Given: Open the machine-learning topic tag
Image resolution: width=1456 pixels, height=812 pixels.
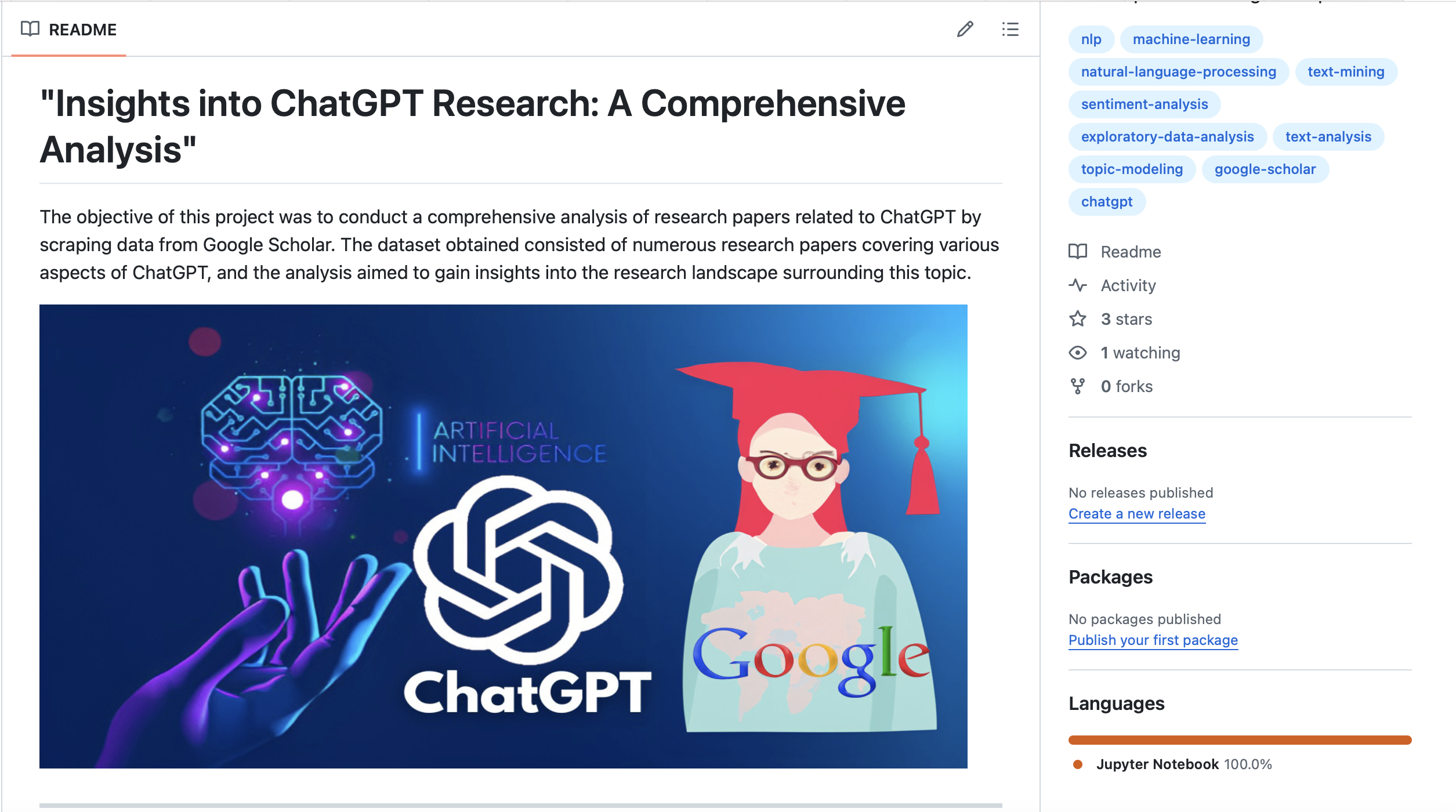Looking at the screenshot, I should tap(1191, 39).
